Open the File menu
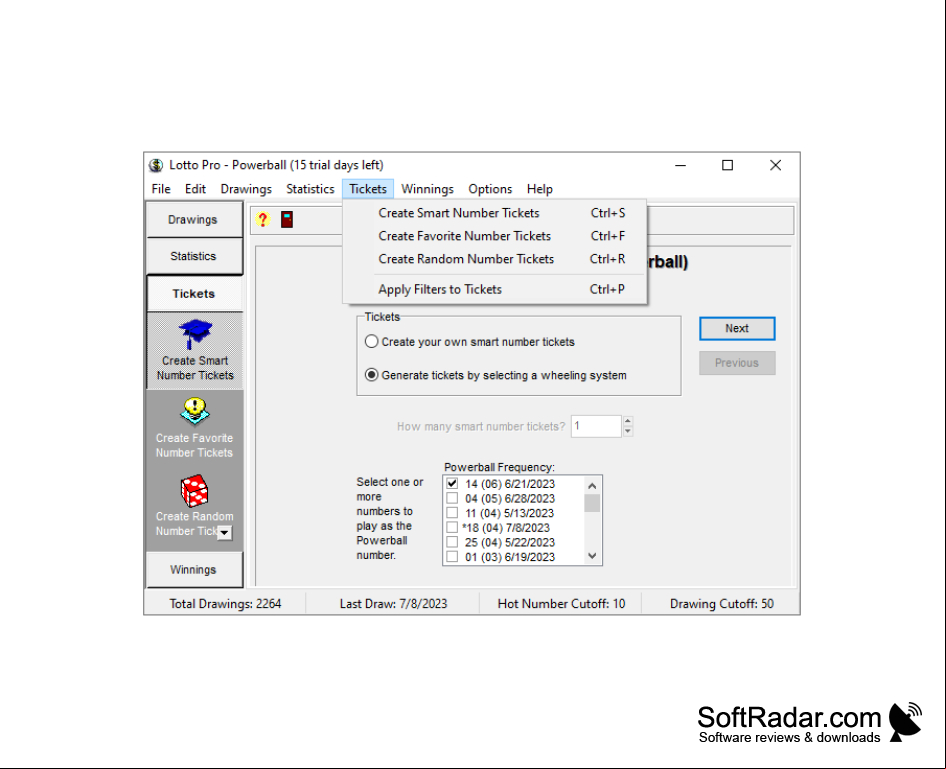 point(161,189)
